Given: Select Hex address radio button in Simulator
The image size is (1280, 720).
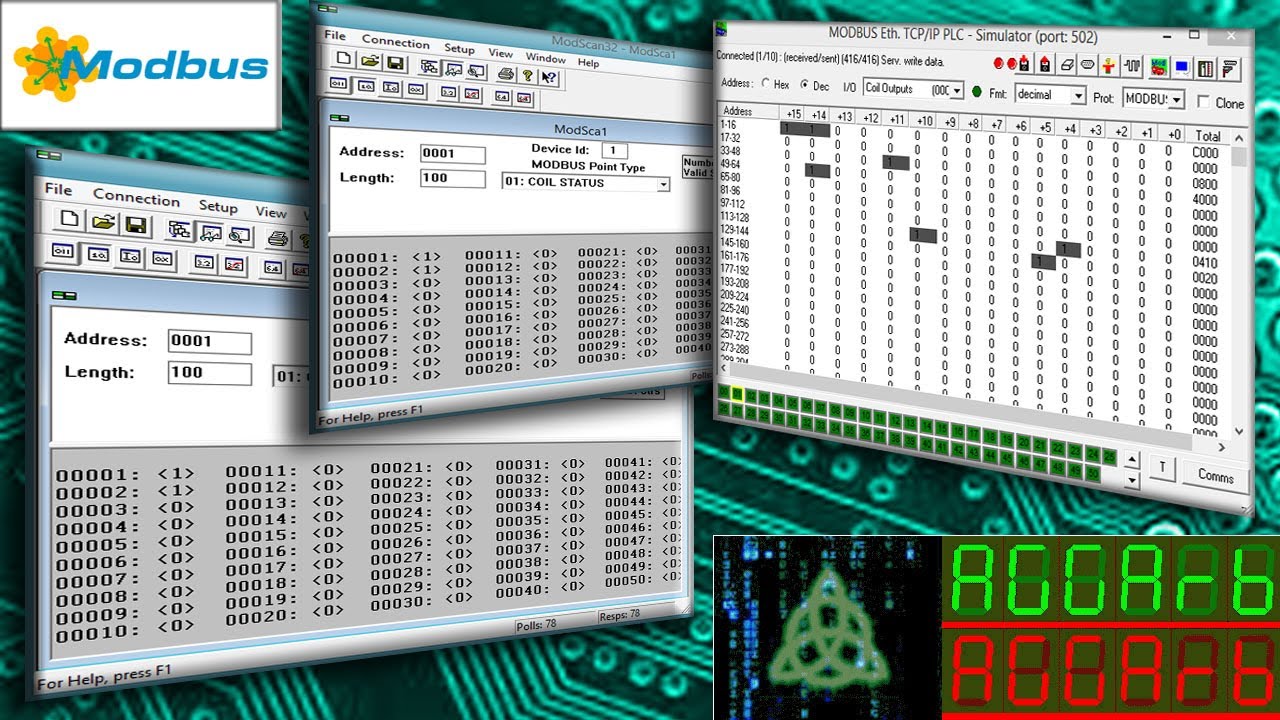Looking at the screenshot, I should pyautogui.click(x=768, y=84).
